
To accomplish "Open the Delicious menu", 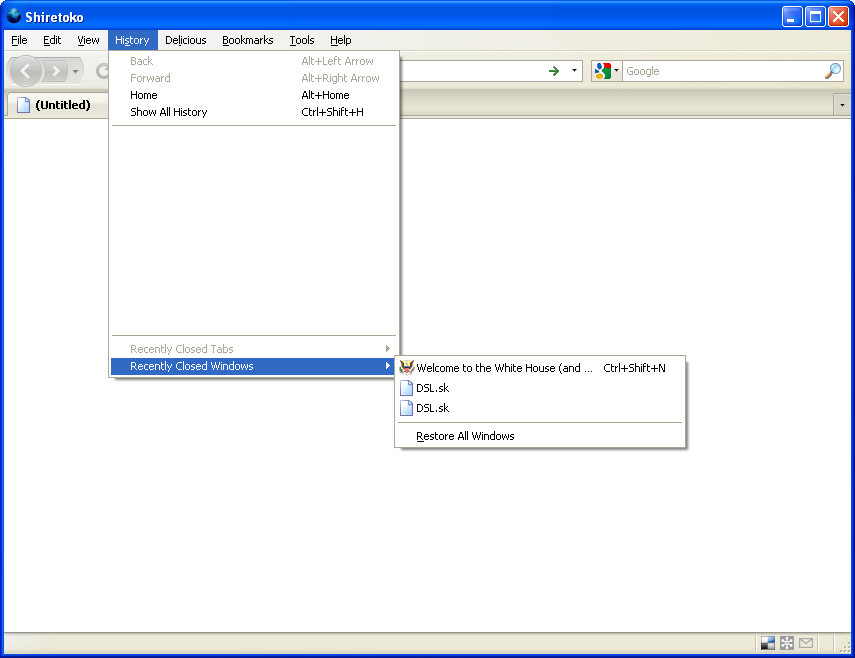I will 185,40.
